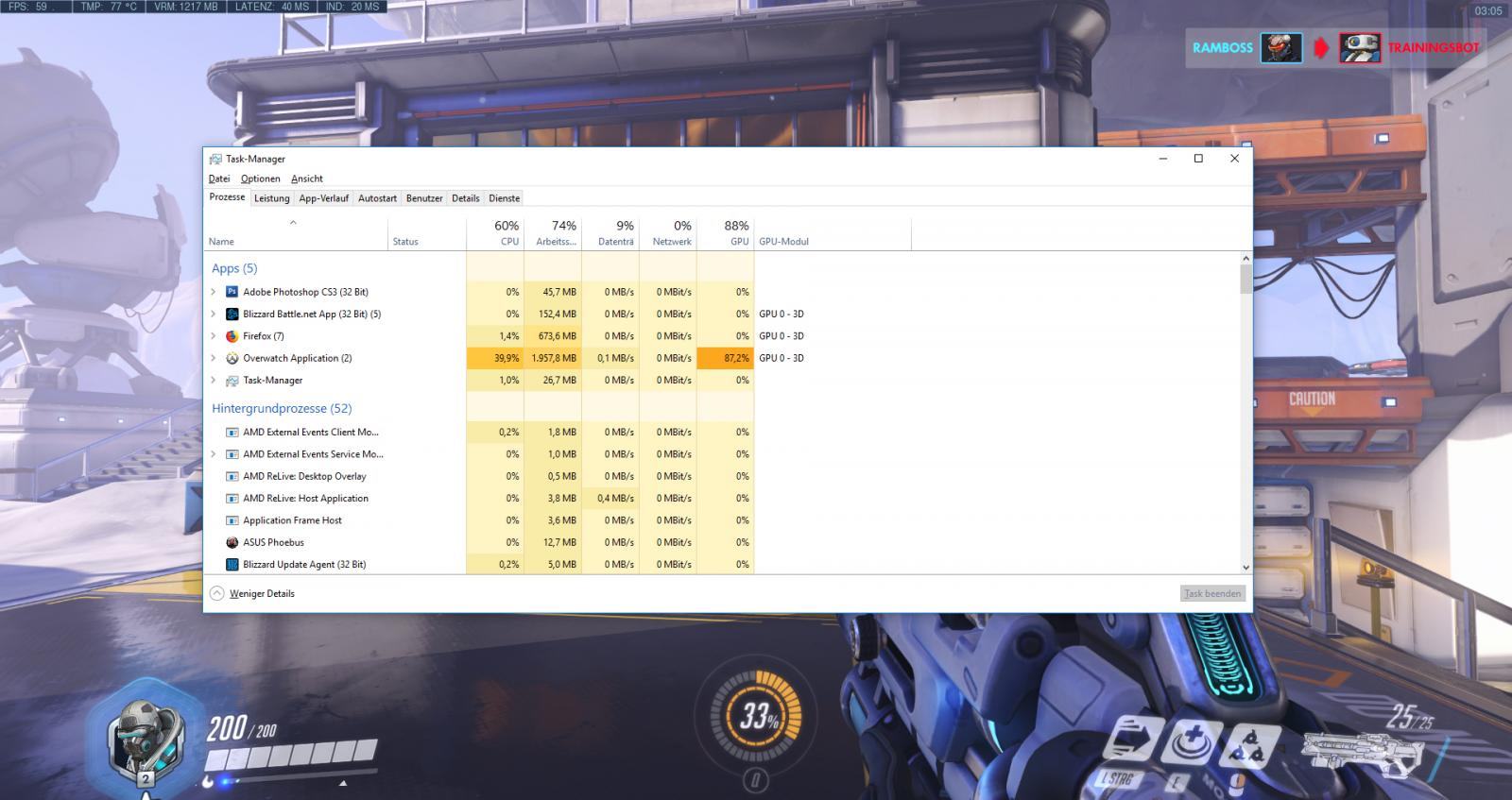1512x800 pixels.
Task: Click Firefox's 673,6 MB memory value
Action: [x=553, y=336]
